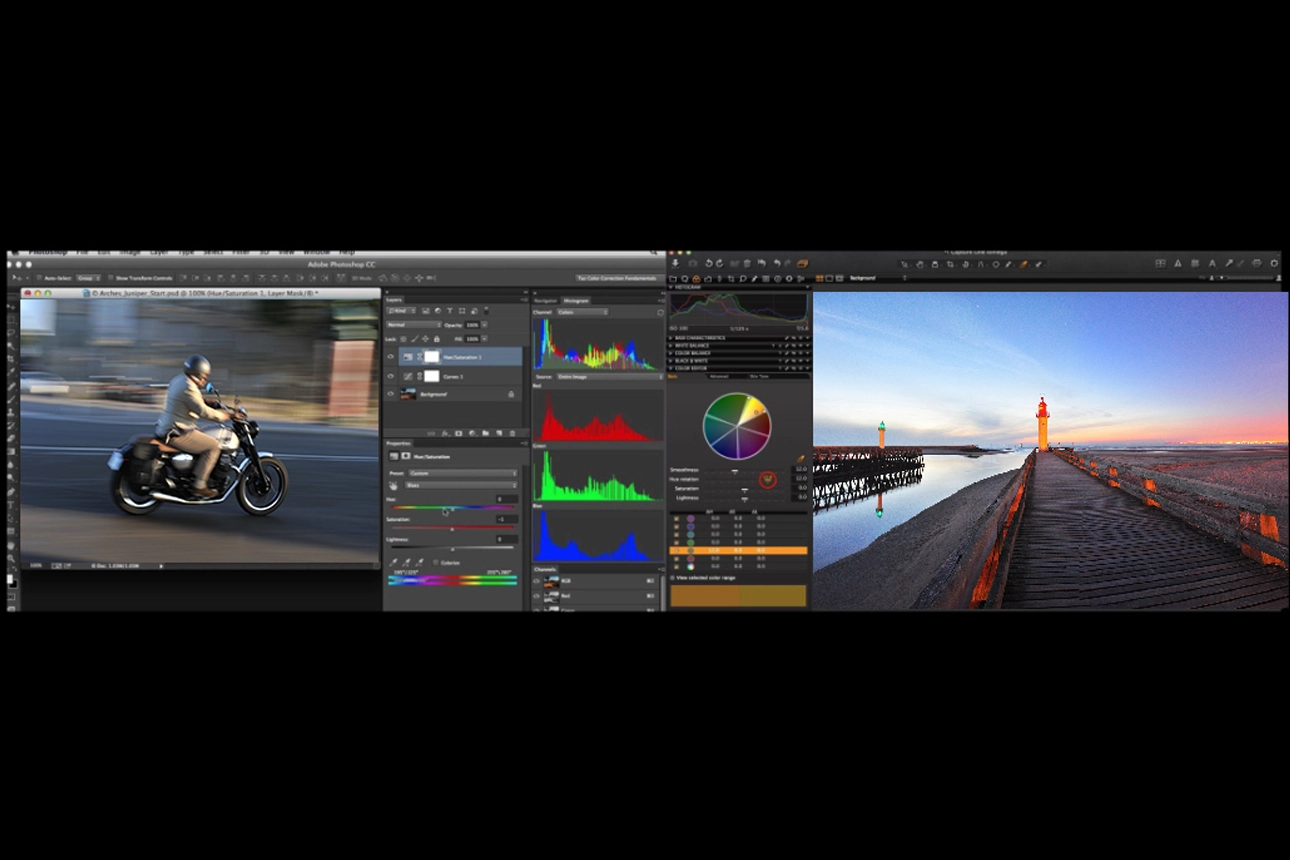
Task: Click the fx layer style icon
Action: pos(445,433)
